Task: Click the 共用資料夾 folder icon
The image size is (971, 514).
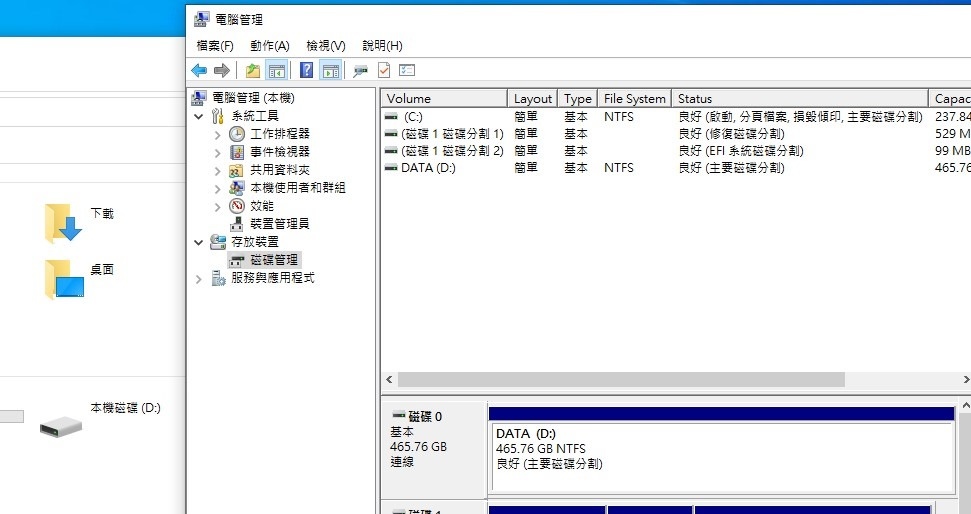Action: [x=236, y=170]
